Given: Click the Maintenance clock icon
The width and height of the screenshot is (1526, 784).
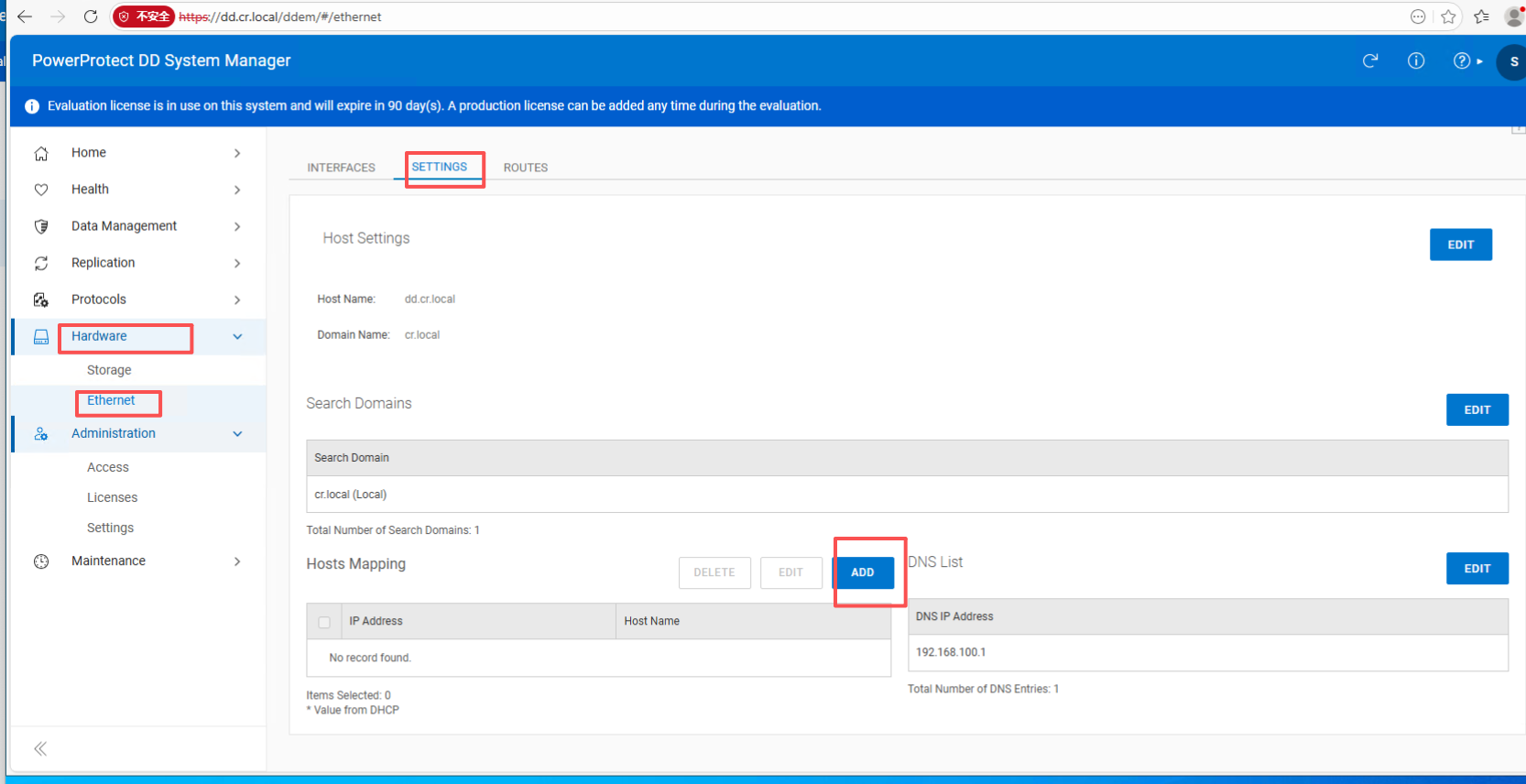Looking at the screenshot, I should click(x=41, y=561).
